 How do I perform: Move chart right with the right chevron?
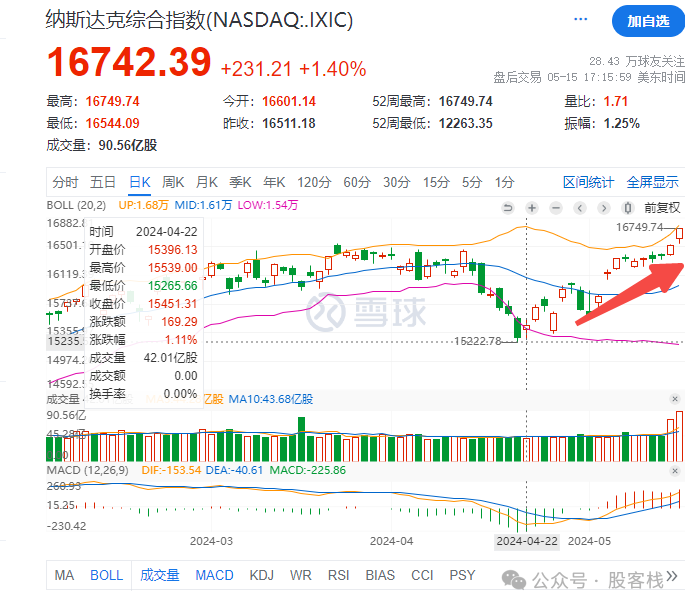[604, 208]
